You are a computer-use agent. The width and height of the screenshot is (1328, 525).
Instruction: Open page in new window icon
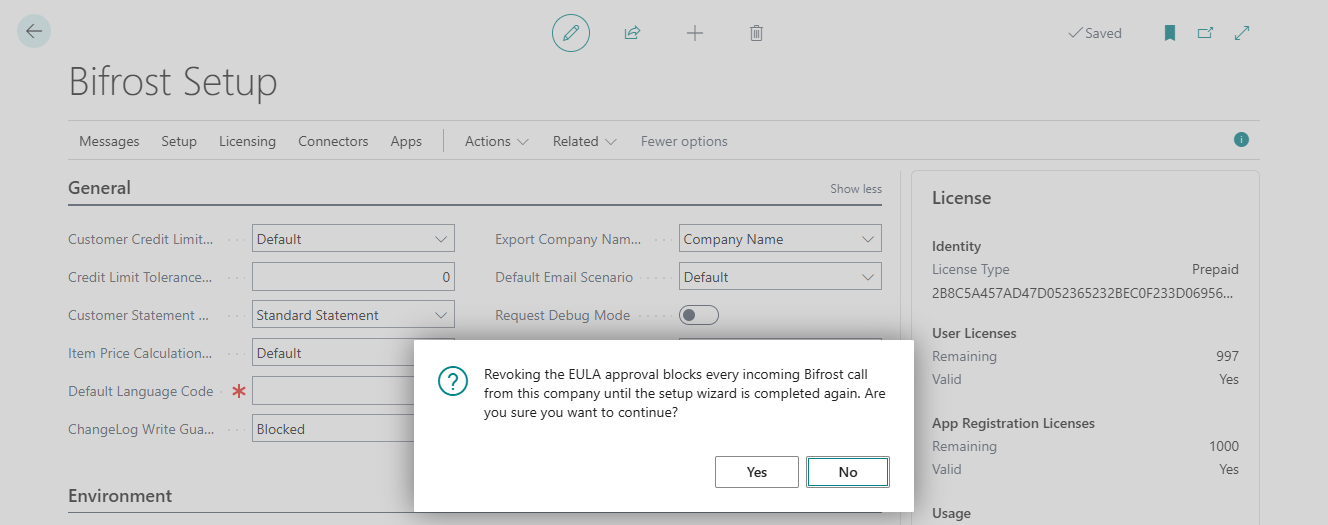point(1206,33)
